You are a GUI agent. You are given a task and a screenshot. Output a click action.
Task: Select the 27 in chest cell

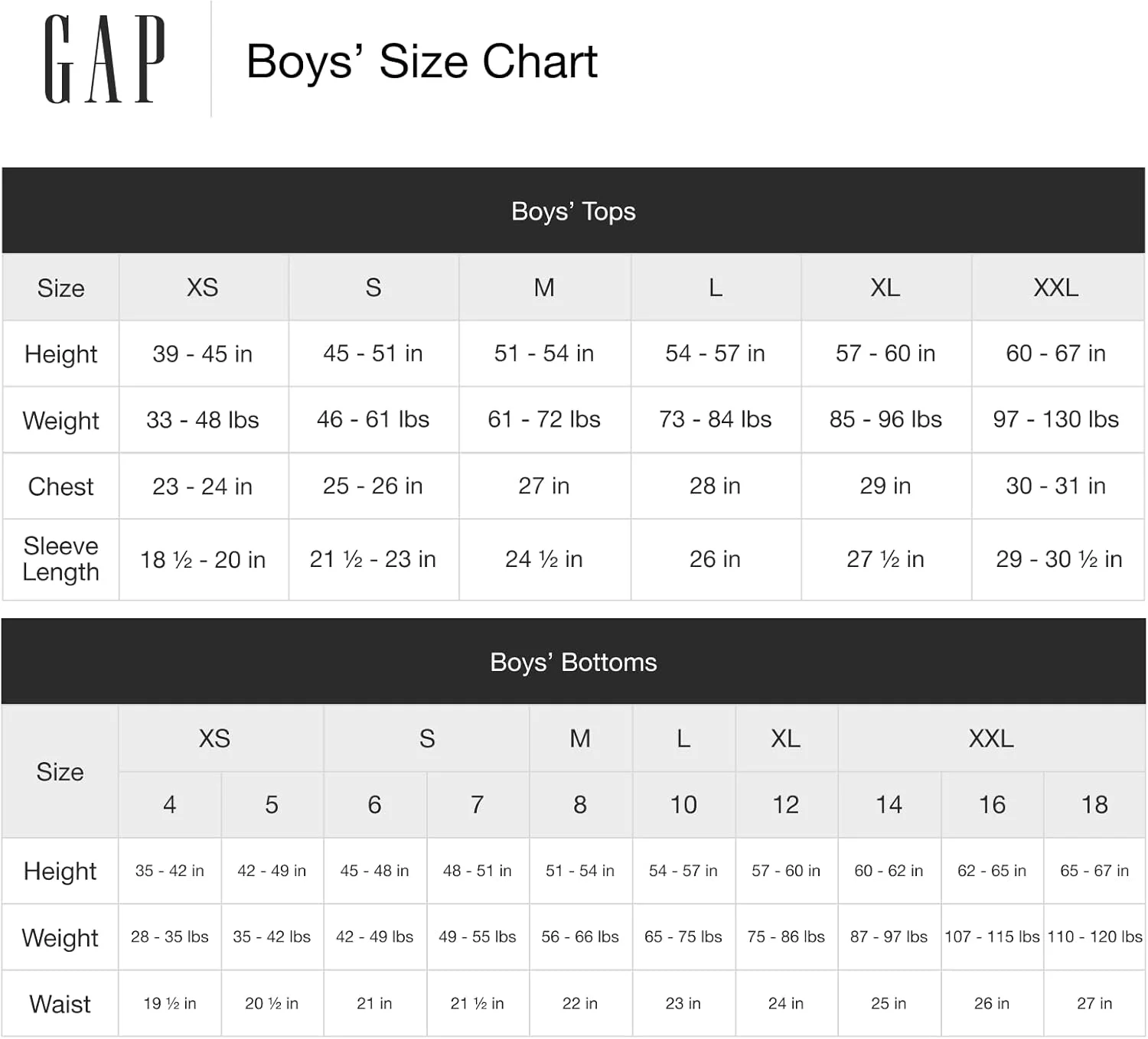[544, 486]
